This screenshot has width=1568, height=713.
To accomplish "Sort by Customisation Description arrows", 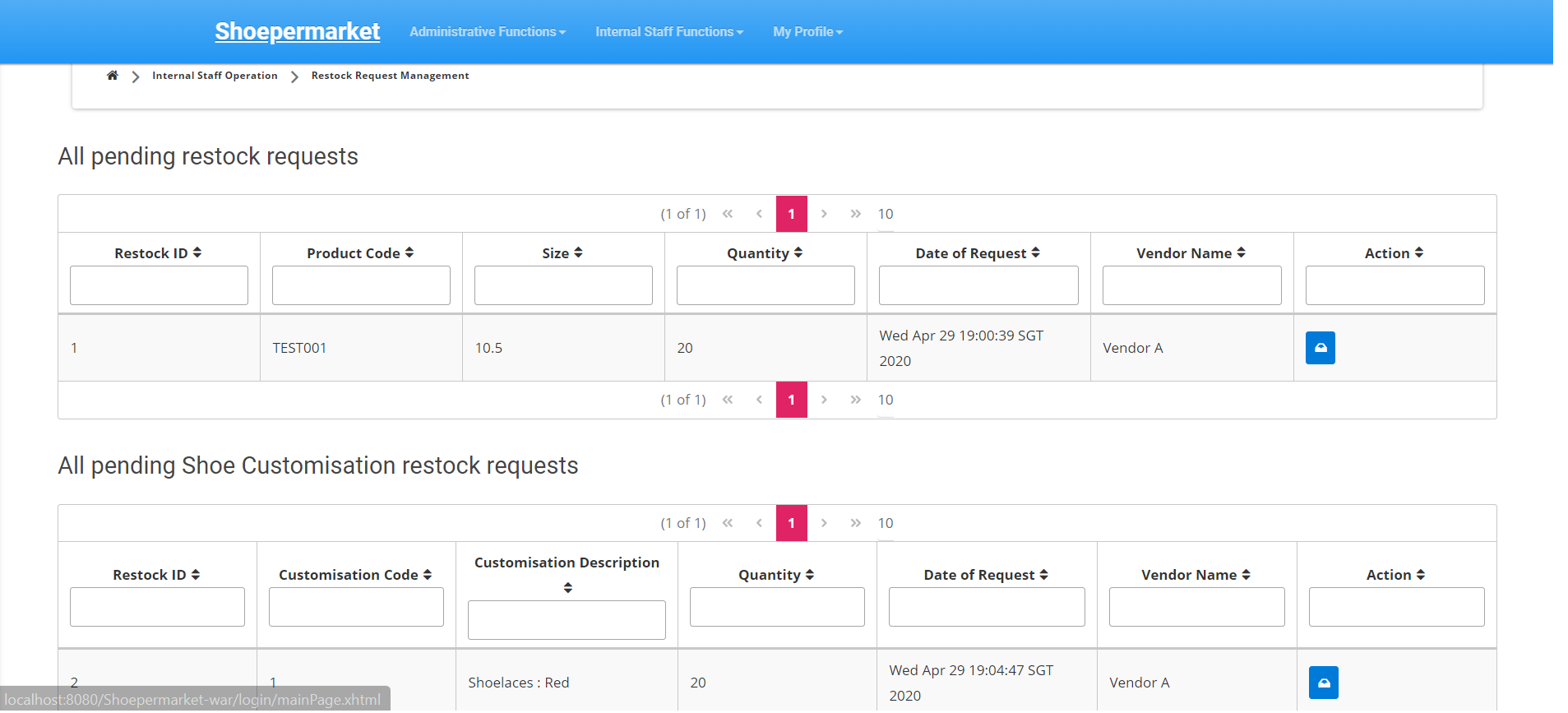I will tap(567, 587).
